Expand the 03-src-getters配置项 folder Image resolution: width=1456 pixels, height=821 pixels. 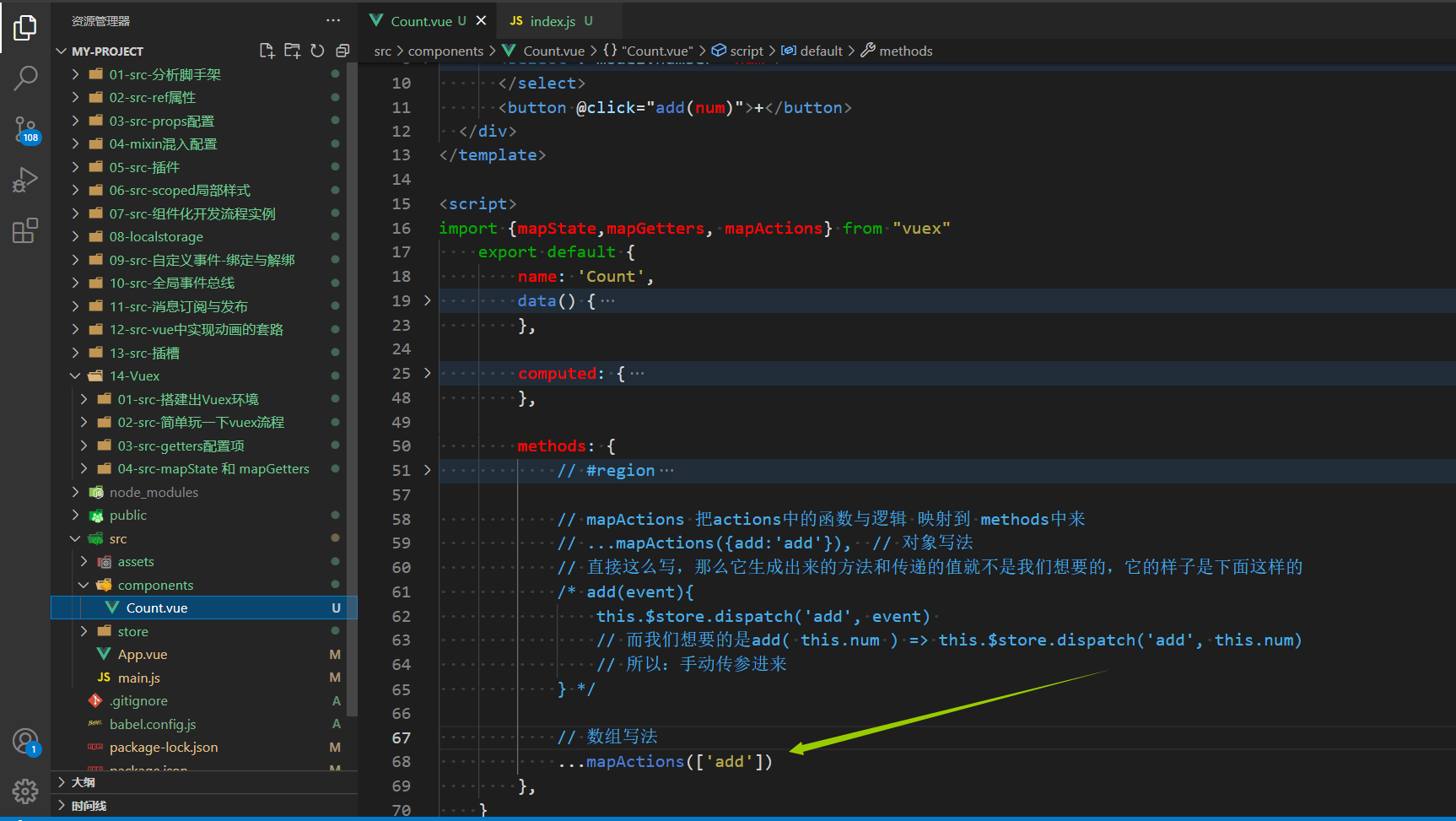[x=84, y=446]
